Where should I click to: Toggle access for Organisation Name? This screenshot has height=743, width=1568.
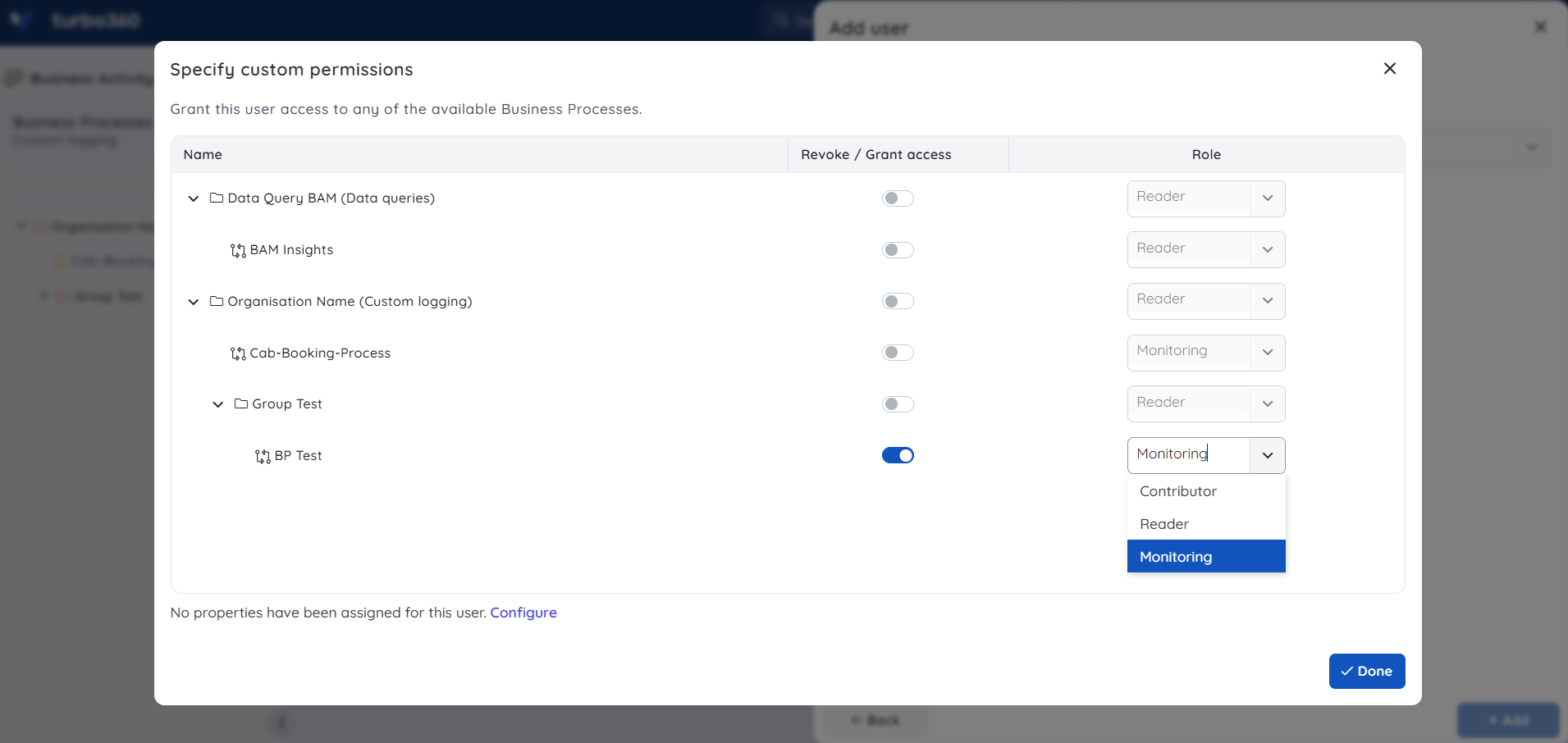[x=898, y=301]
